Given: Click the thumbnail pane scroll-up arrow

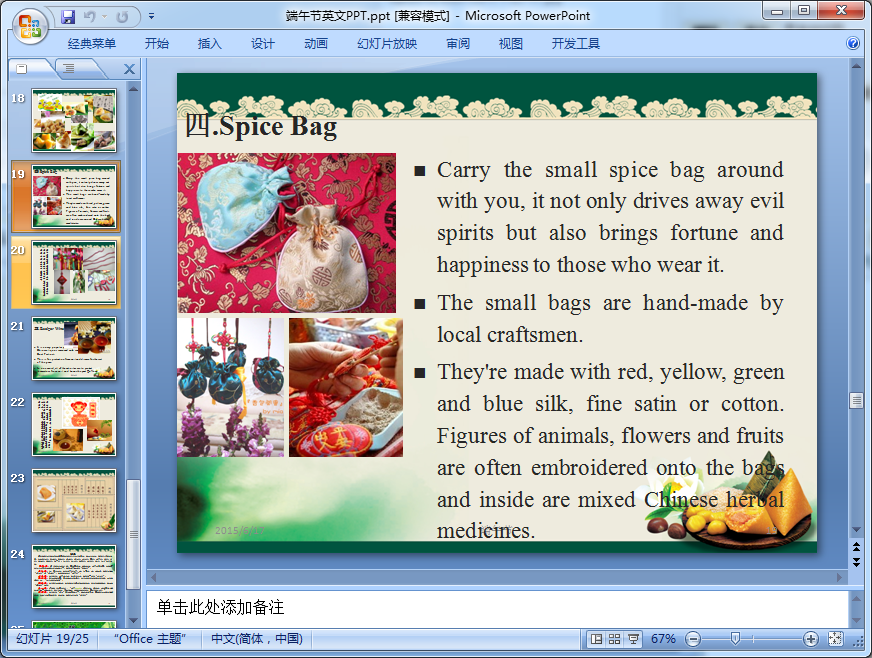Looking at the screenshot, I should [133, 88].
